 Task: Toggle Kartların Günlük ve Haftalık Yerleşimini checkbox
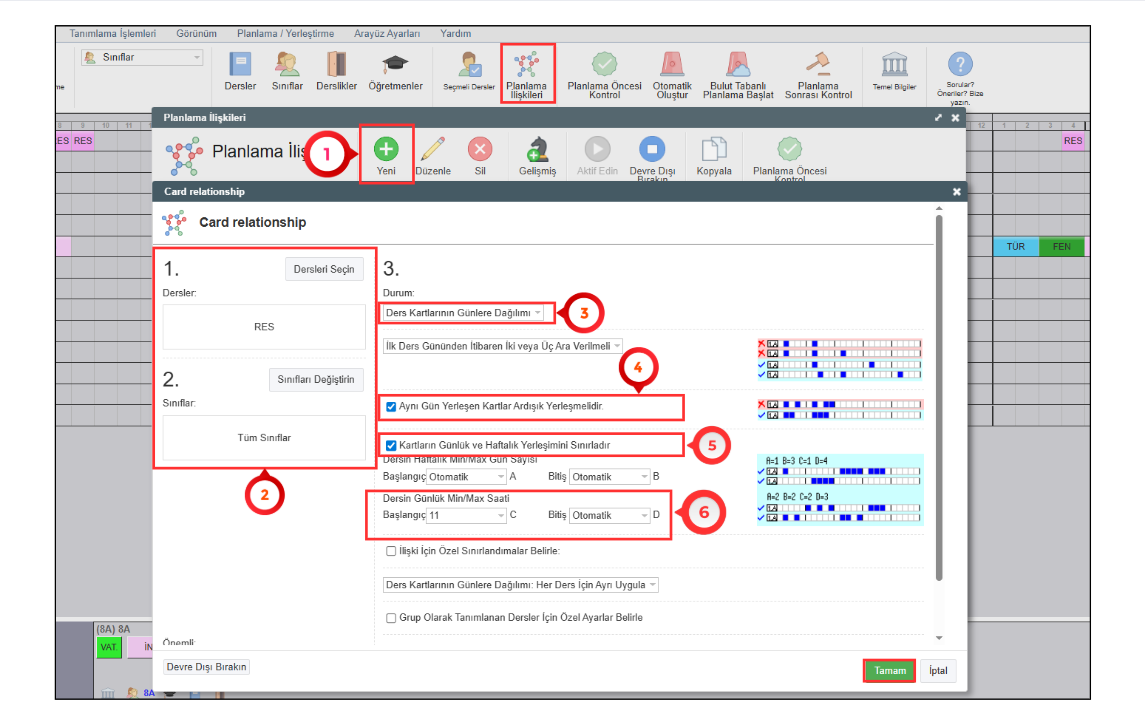(391, 444)
